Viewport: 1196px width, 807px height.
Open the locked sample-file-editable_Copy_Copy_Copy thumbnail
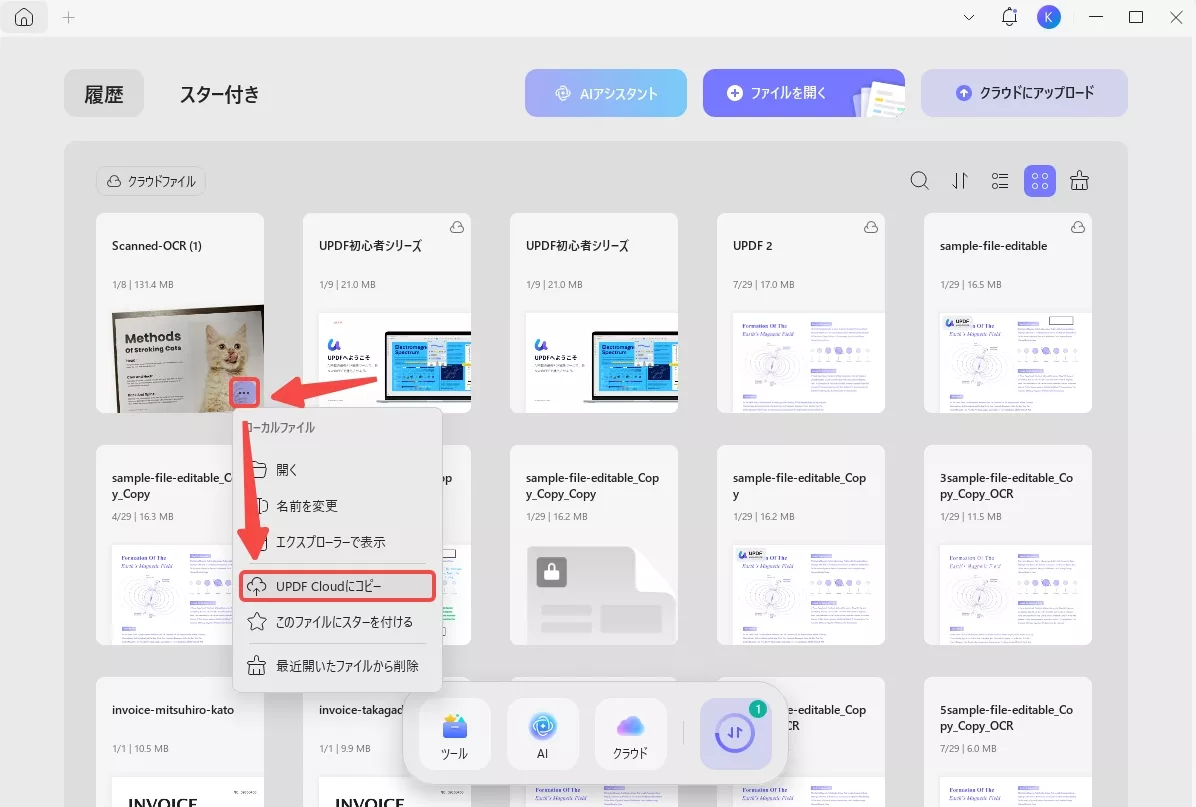(601, 595)
